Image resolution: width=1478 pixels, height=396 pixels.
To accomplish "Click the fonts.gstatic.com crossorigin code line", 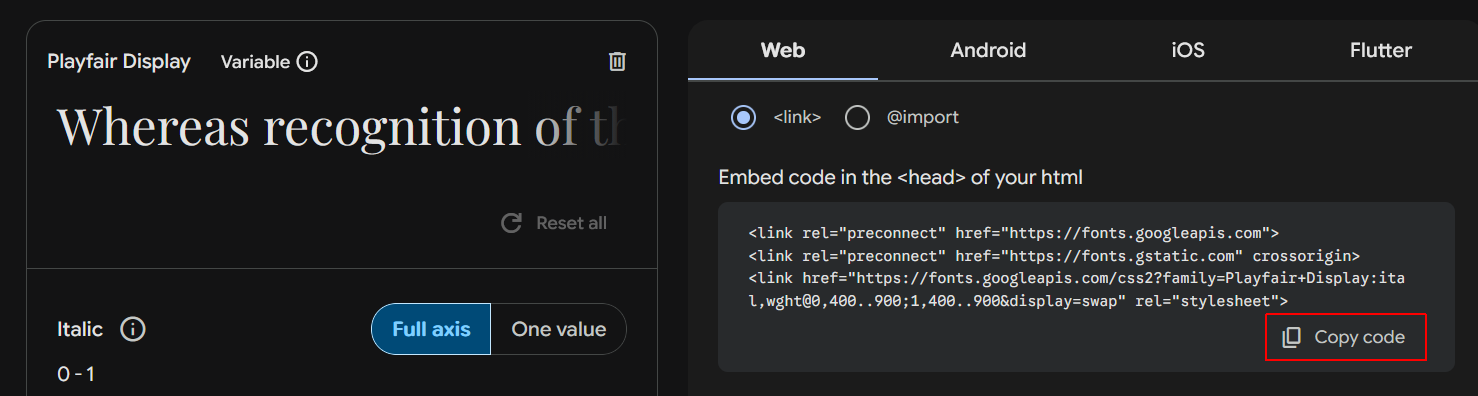I will pyautogui.click(x=1054, y=256).
